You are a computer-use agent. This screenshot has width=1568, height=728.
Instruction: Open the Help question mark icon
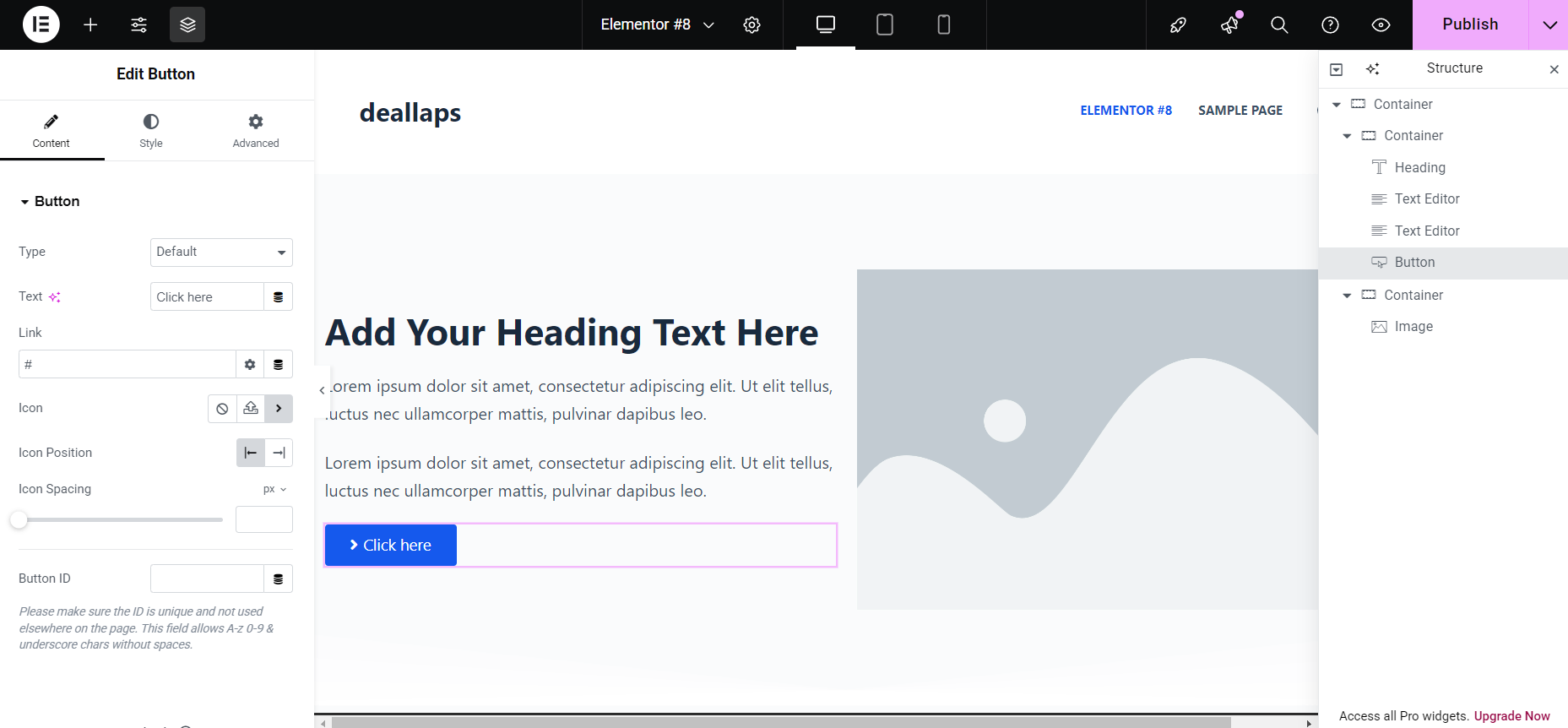(x=1330, y=24)
